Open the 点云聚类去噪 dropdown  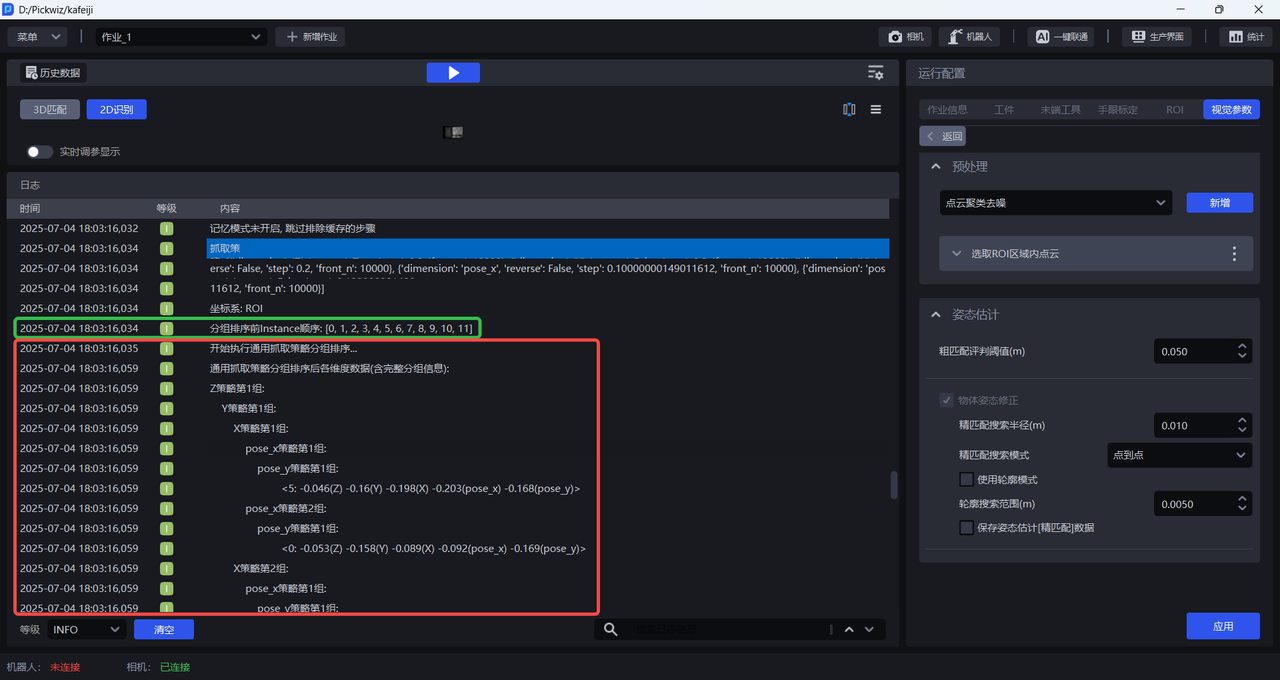[1055, 203]
